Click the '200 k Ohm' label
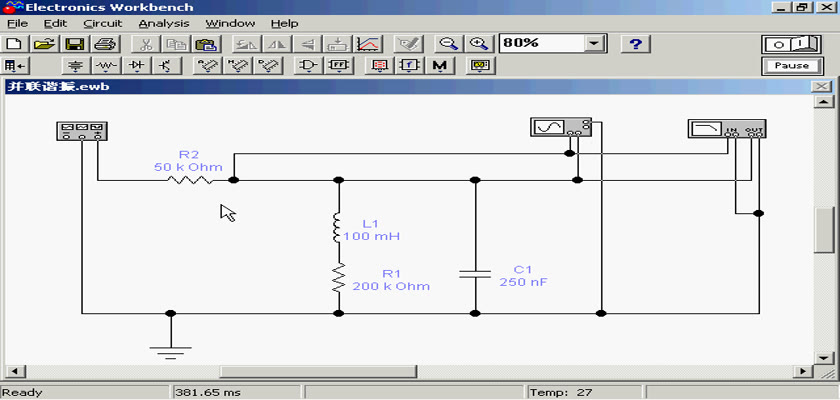This screenshot has height=400, width=840. [x=391, y=286]
